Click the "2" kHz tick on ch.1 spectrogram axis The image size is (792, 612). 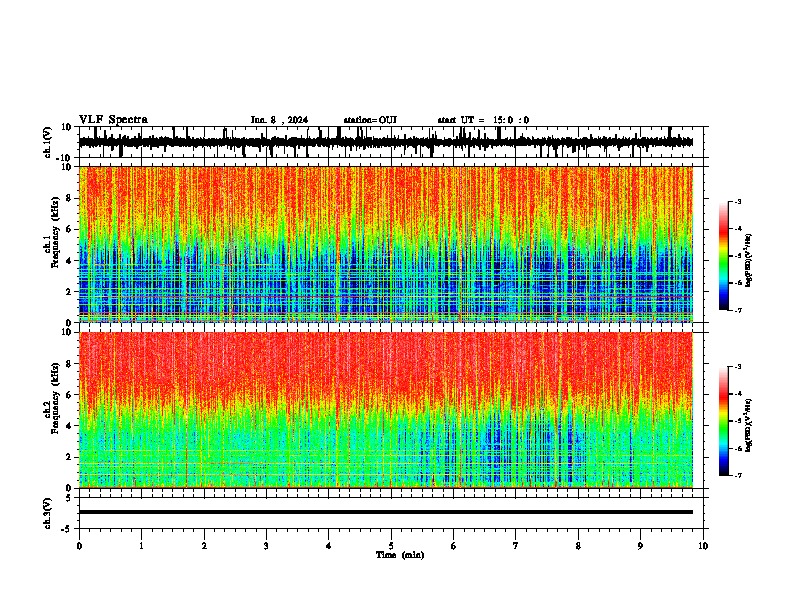point(69,291)
